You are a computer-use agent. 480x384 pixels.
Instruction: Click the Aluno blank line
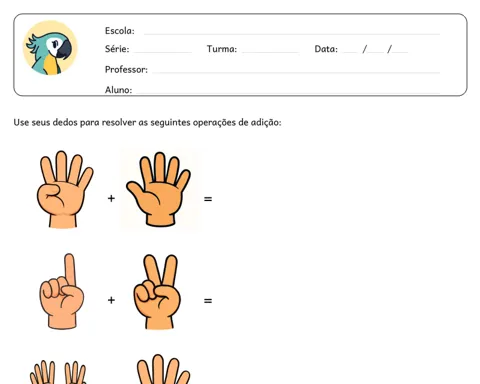click(288, 92)
